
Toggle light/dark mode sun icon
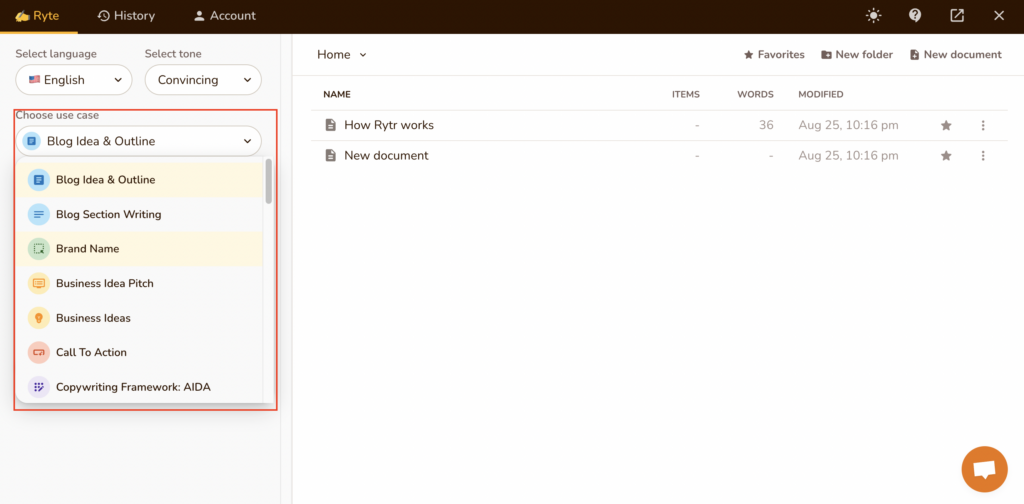tap(874, 16)
